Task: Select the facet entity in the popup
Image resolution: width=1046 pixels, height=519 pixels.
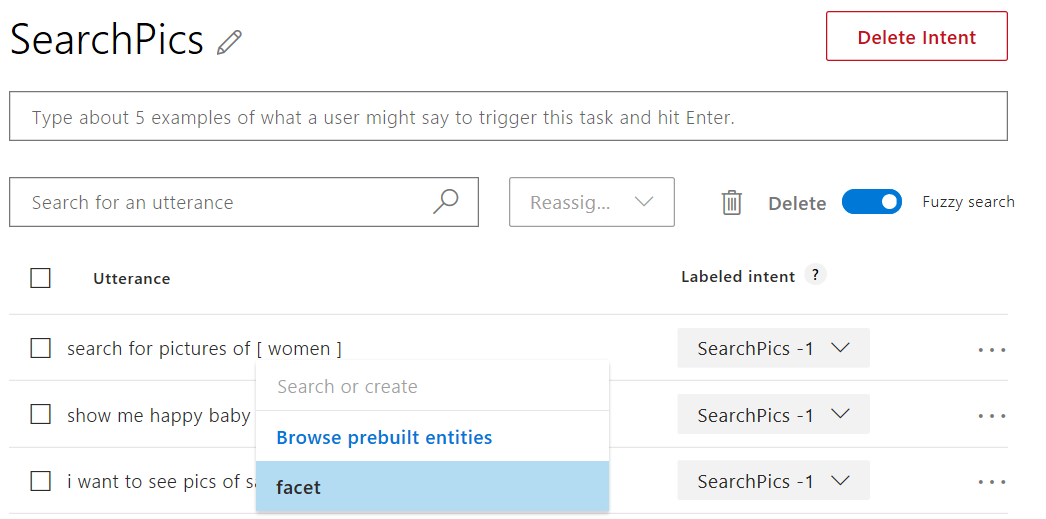Action: click(x=432, y=486)
